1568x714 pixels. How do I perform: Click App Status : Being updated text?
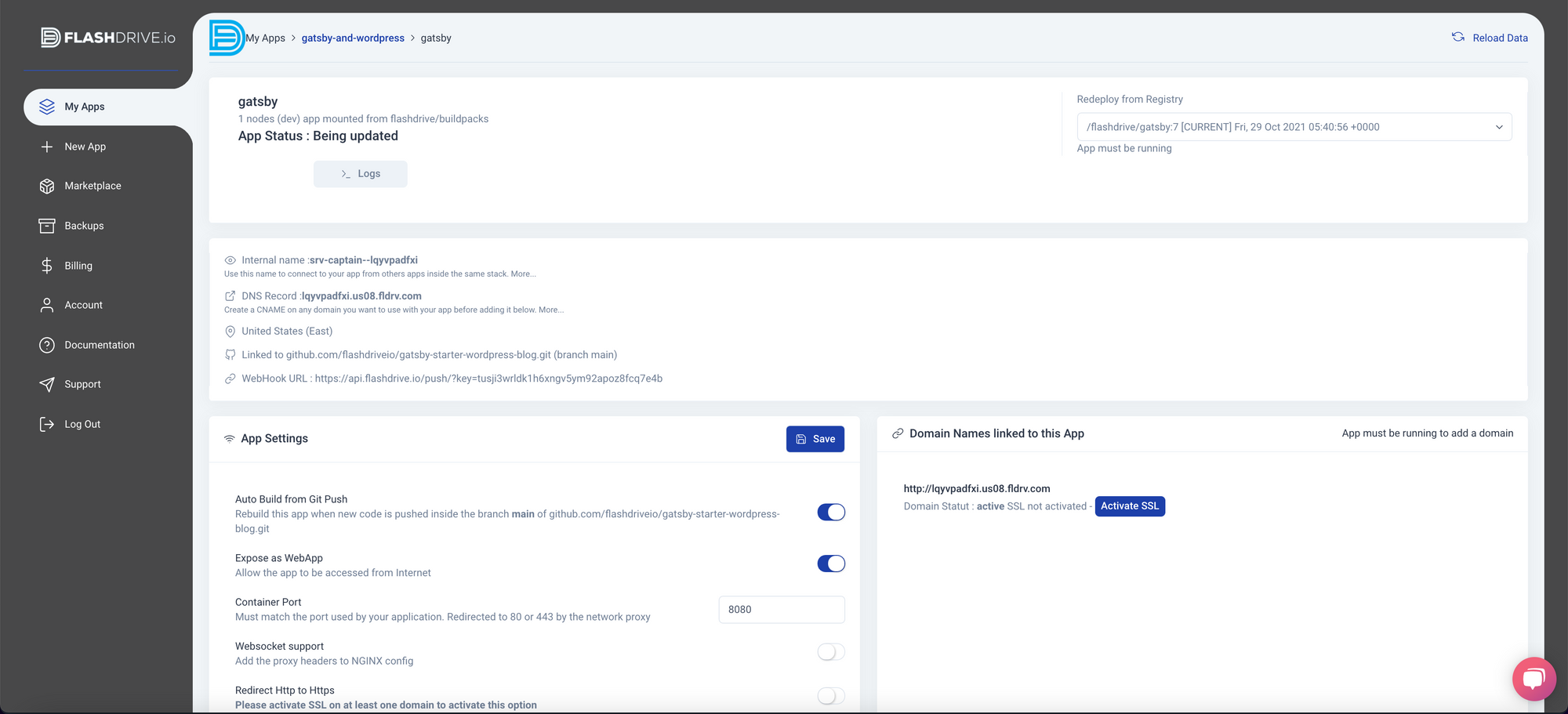click(x=318, y=136)
